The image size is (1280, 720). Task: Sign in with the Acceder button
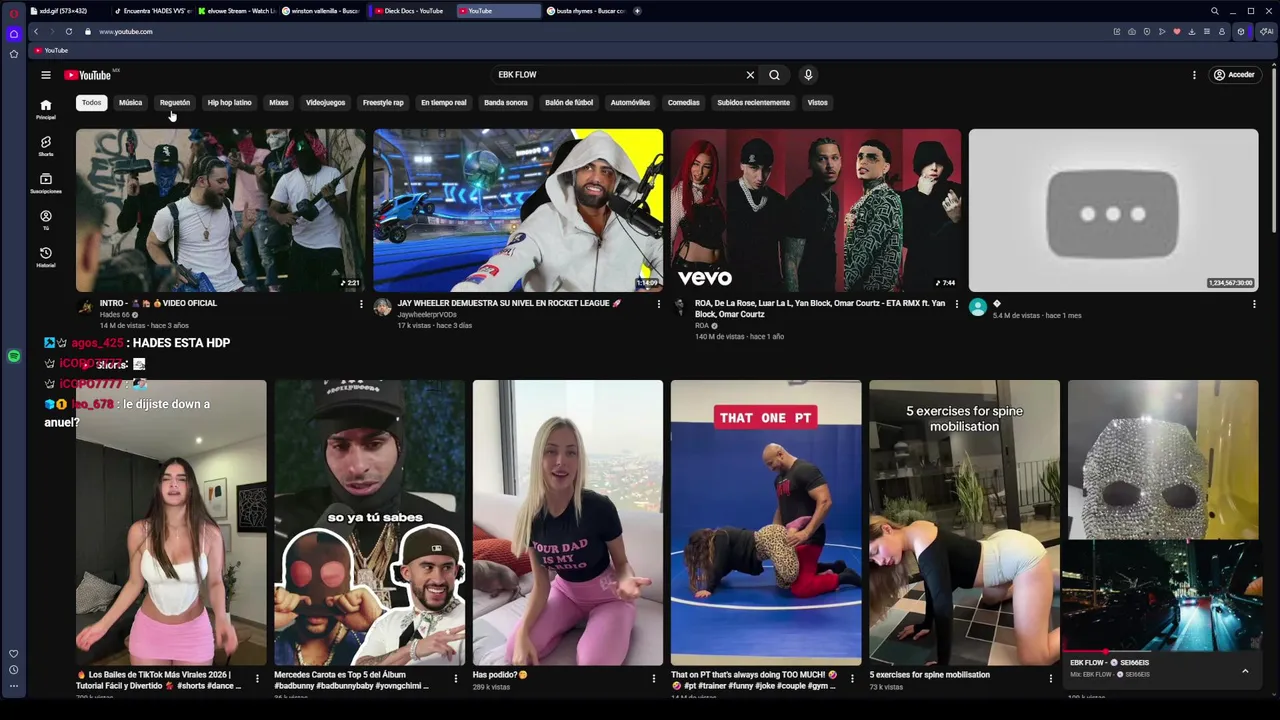coord(1234,75)
